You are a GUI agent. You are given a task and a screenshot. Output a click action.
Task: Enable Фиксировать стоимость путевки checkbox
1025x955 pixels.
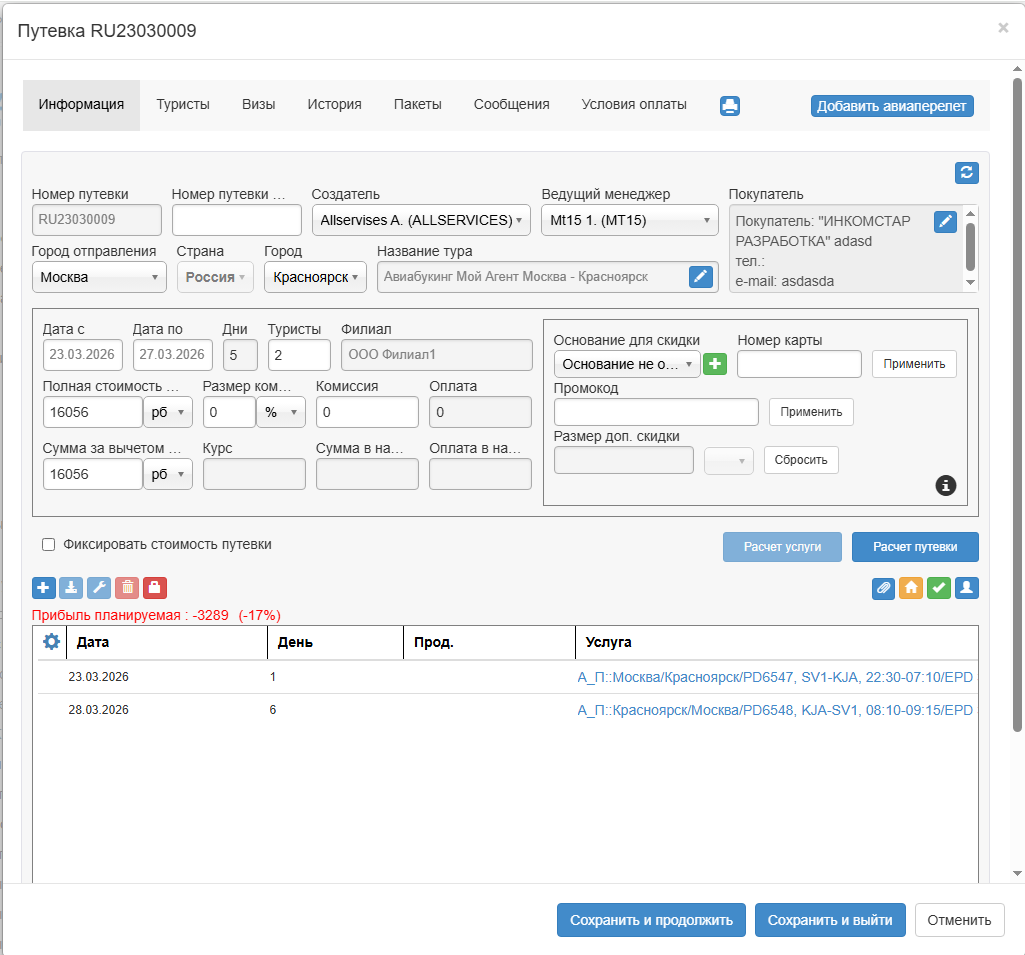tap(48, 545)
